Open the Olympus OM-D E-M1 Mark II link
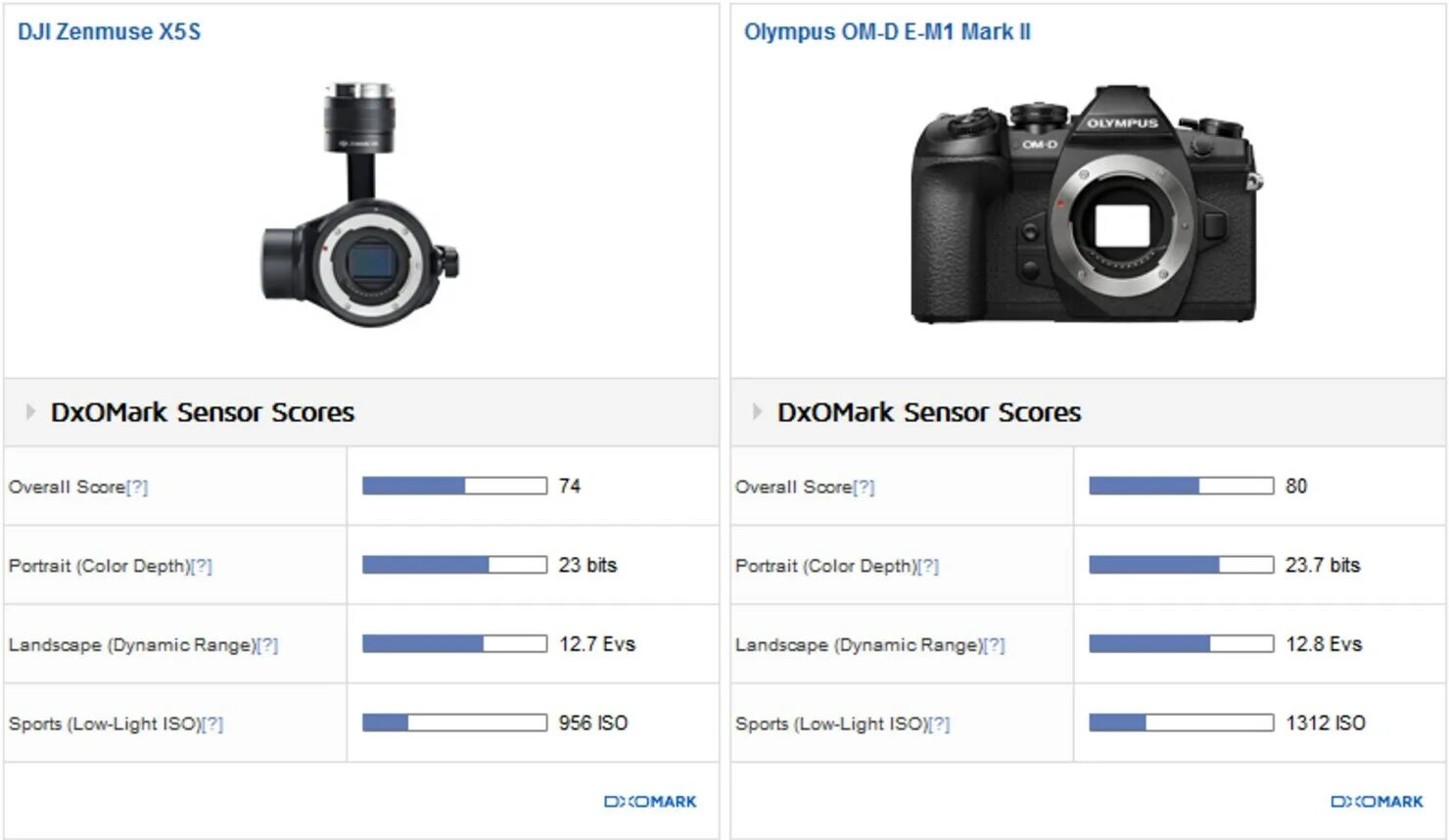Screen dimensions: 1449x840 tap(887, 31)
